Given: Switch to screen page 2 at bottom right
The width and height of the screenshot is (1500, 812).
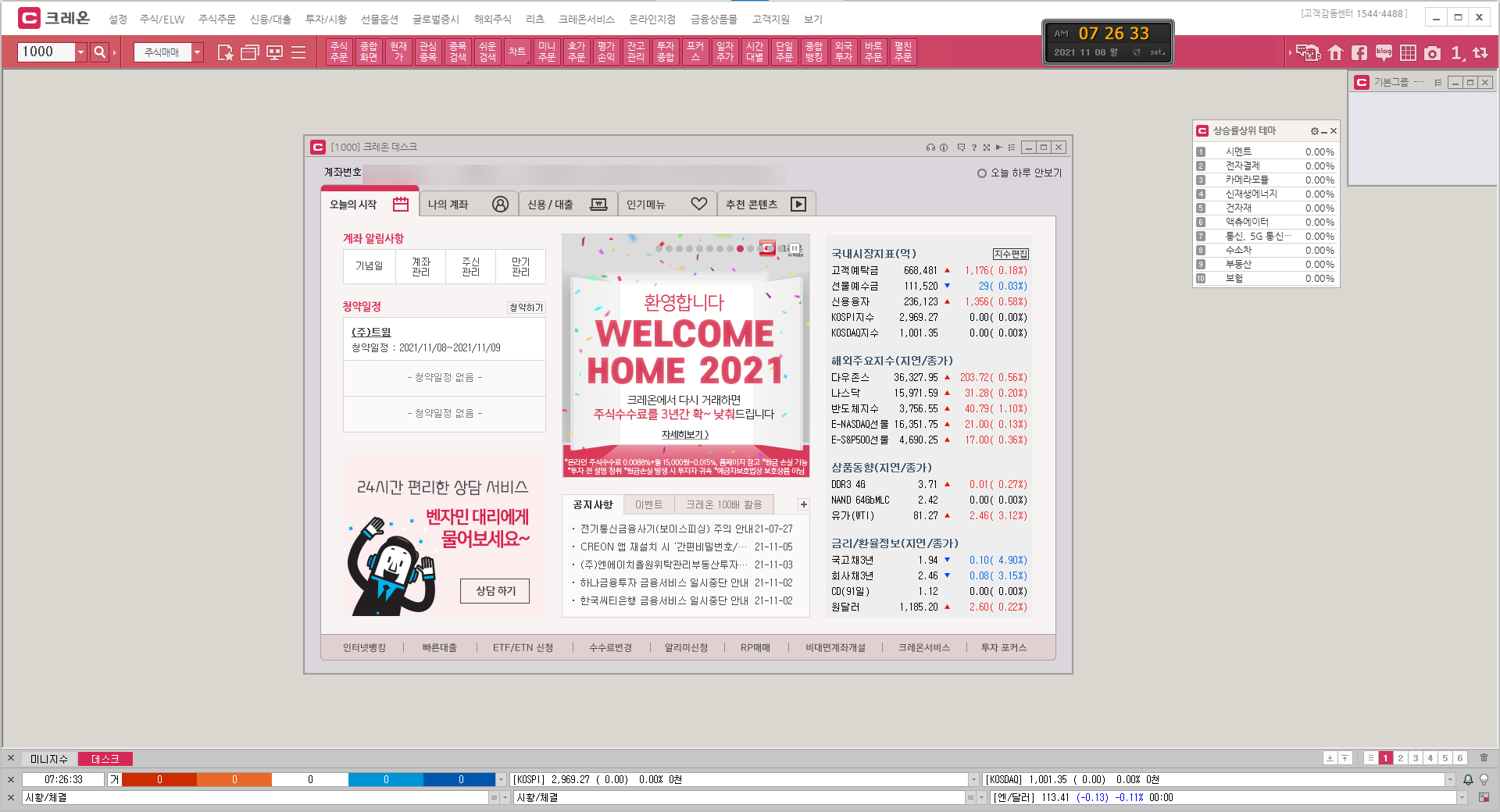Looking at the screenshot, I should click(1401, 758).
